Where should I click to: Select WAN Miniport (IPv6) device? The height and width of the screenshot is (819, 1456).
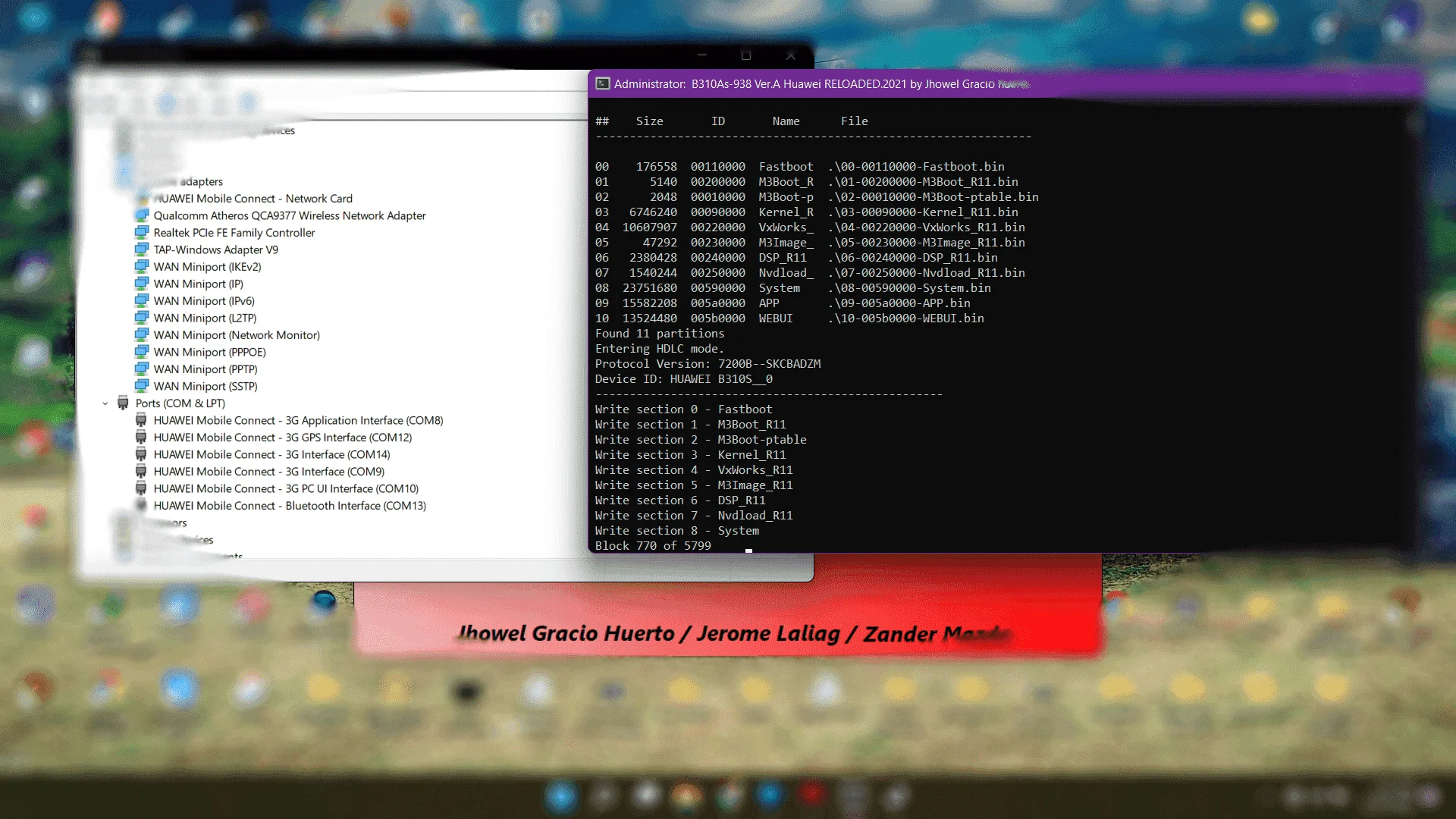(204, 301)
